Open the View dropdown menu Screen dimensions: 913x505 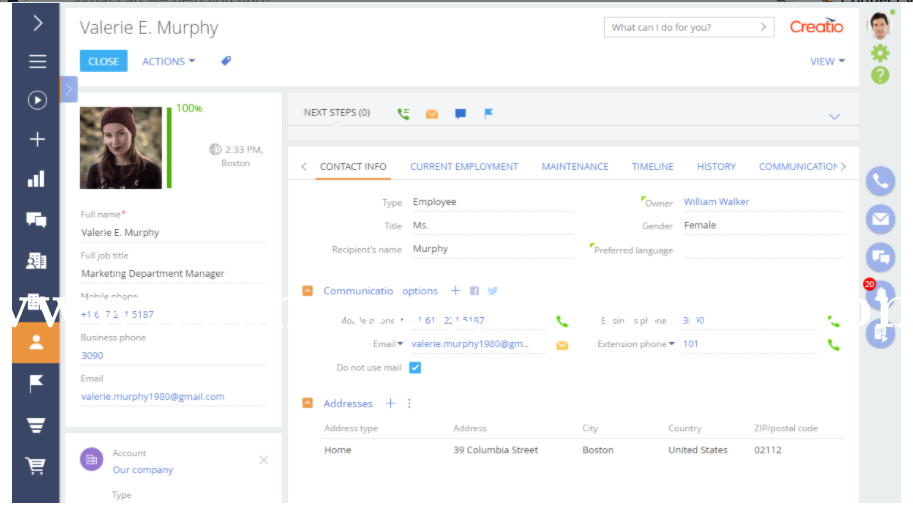click(x=827, y=61)
